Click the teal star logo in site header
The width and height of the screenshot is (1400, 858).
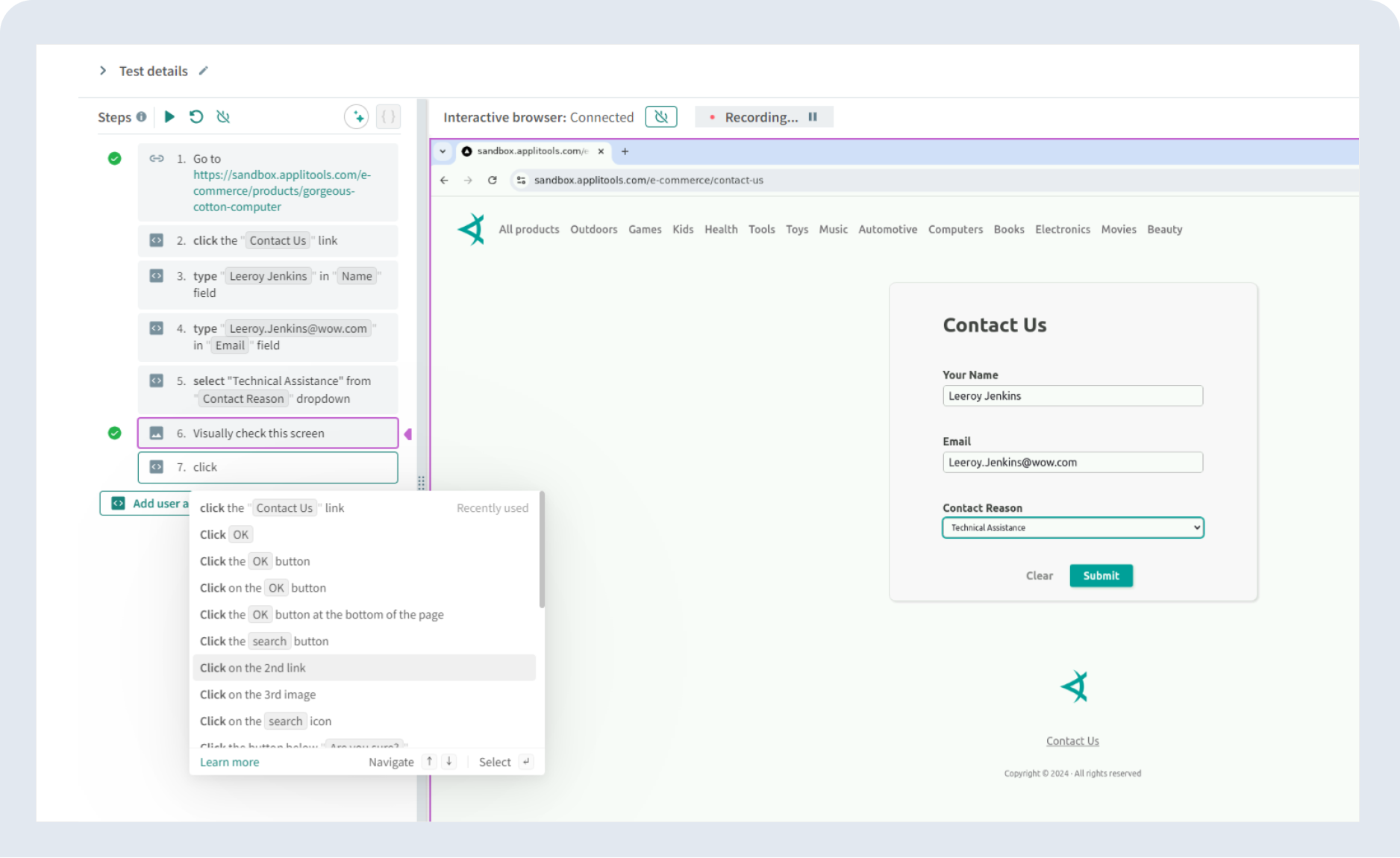(x=472, y=229)
